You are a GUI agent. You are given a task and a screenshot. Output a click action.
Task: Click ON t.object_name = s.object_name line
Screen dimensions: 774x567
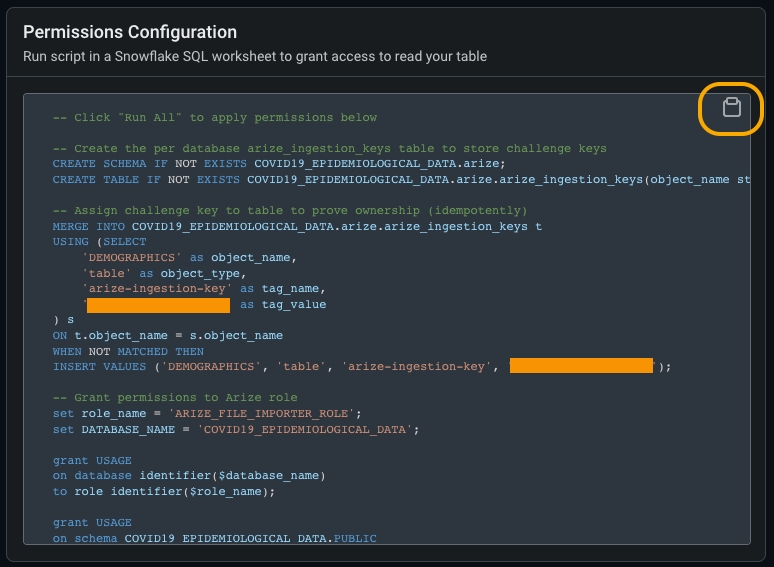click(x=167, y=336)
